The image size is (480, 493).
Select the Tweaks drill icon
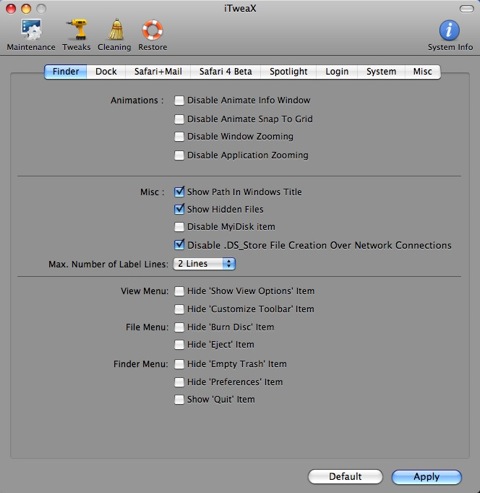(77, 30)
